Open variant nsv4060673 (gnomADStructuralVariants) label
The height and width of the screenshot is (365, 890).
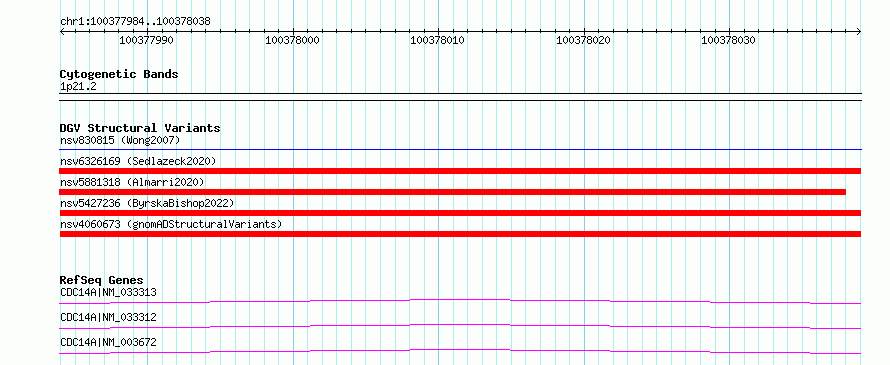(x=171, y=224)
